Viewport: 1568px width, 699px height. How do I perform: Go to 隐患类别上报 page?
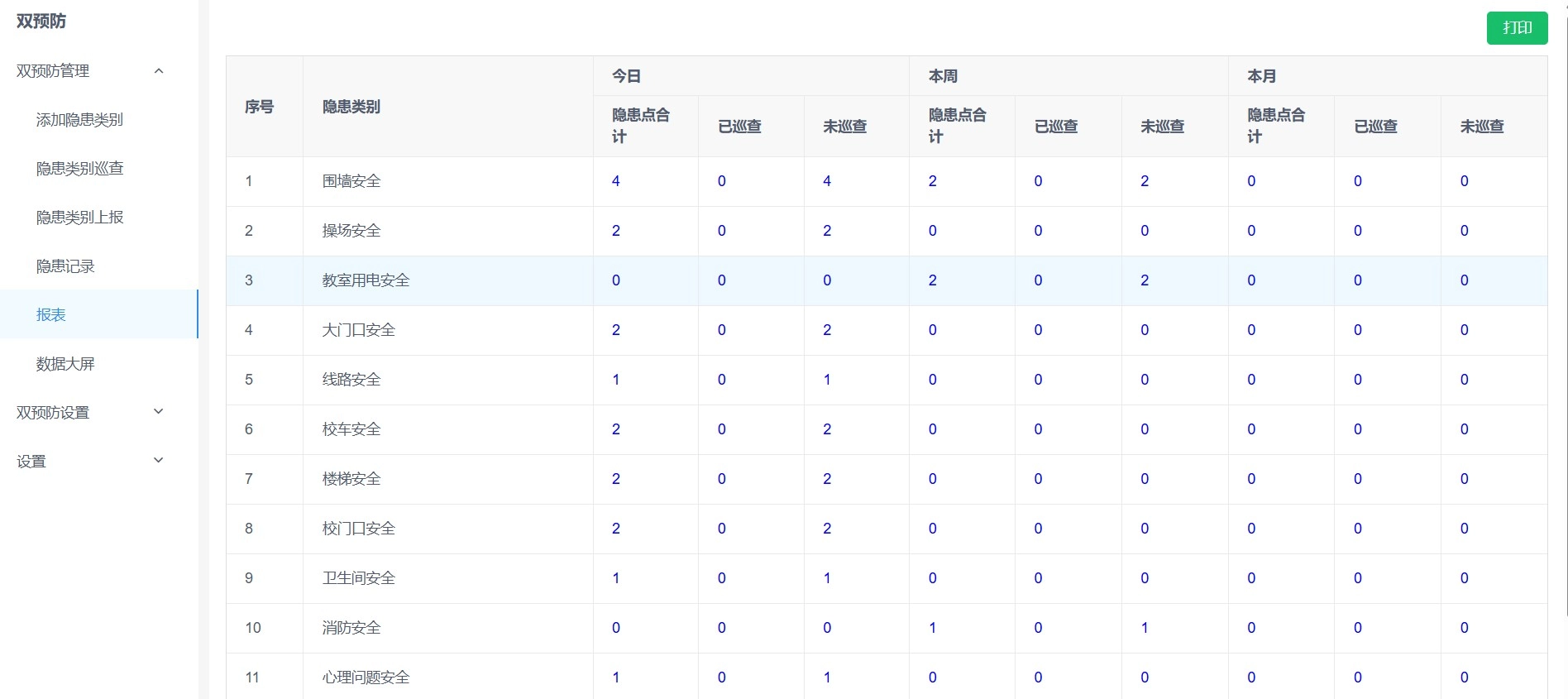pyautogui.click(x=79, y=218)
